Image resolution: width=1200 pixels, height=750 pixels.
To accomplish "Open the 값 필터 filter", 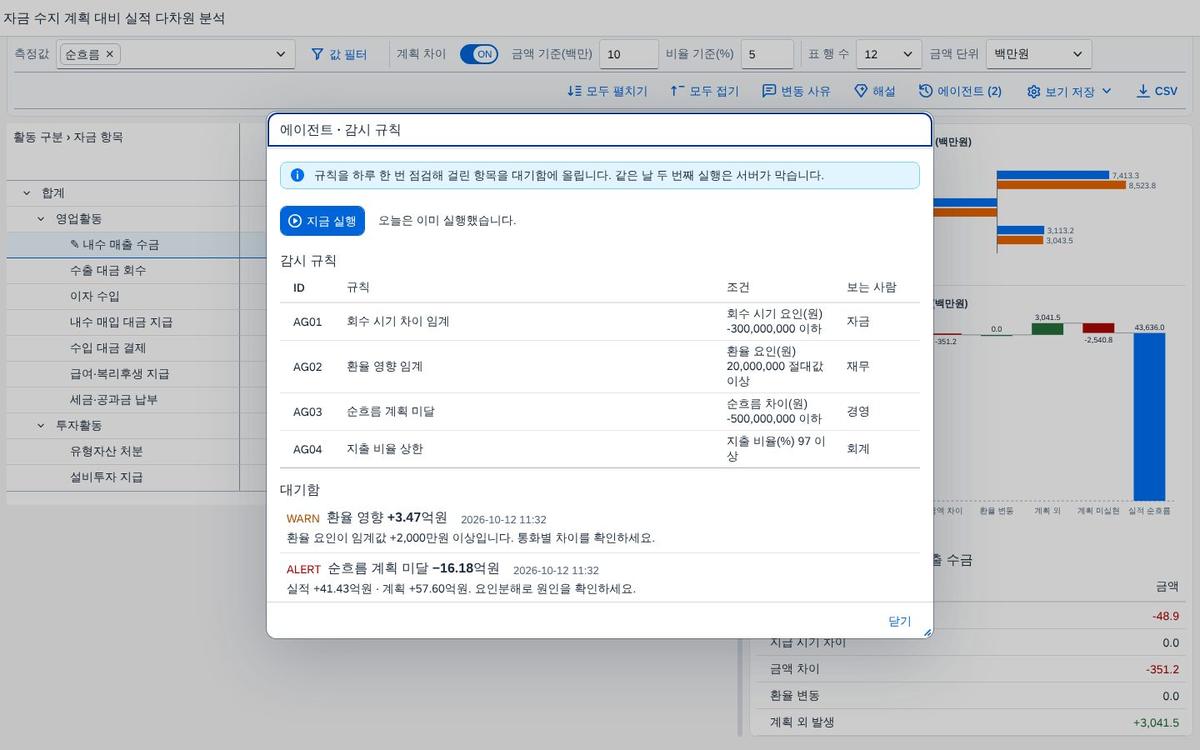I will (x=338, y=54).
